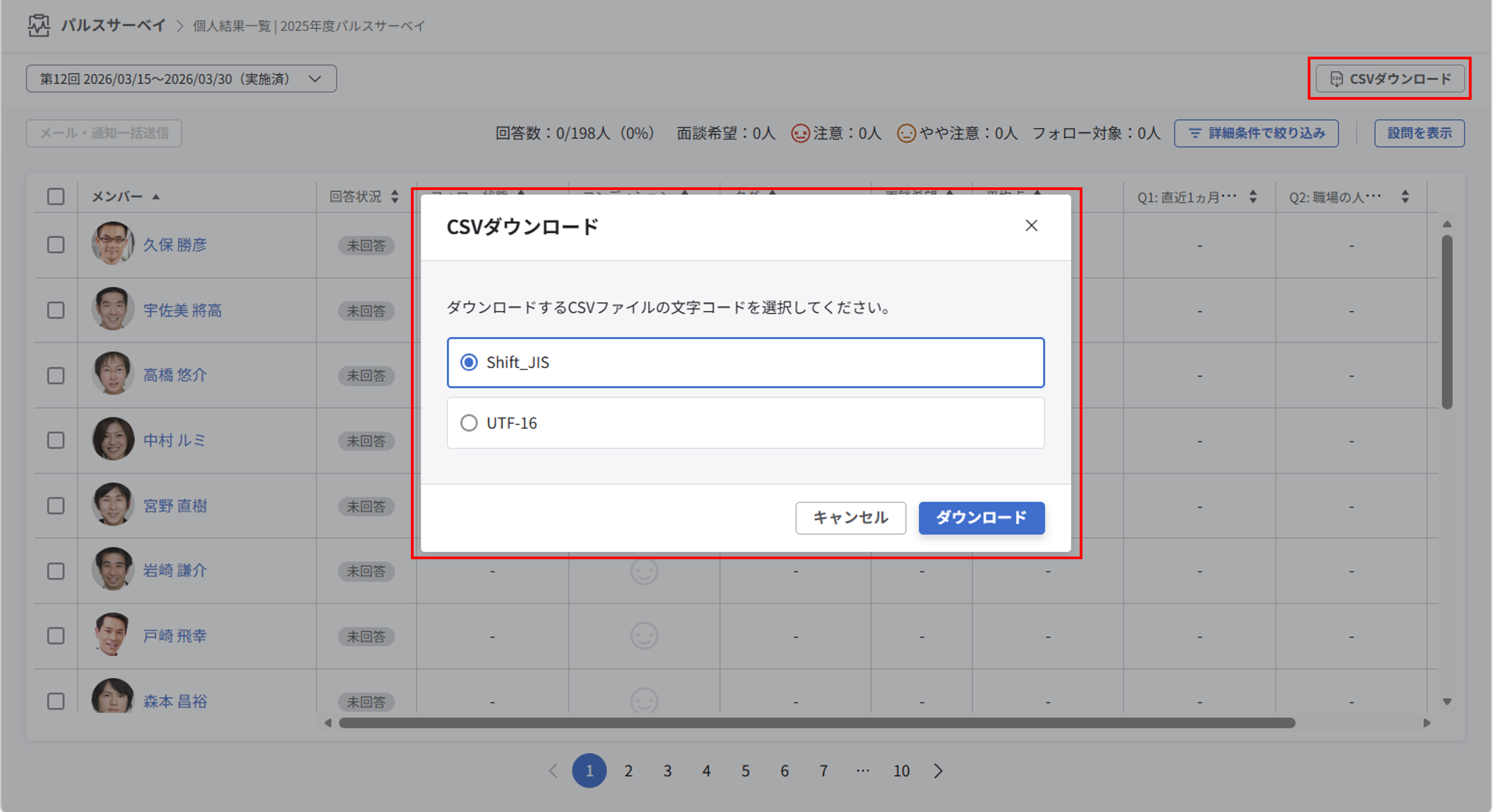Screen dimensions: 1493x812
Task: Check the box for 高橋 悠介
Action: 56,376
